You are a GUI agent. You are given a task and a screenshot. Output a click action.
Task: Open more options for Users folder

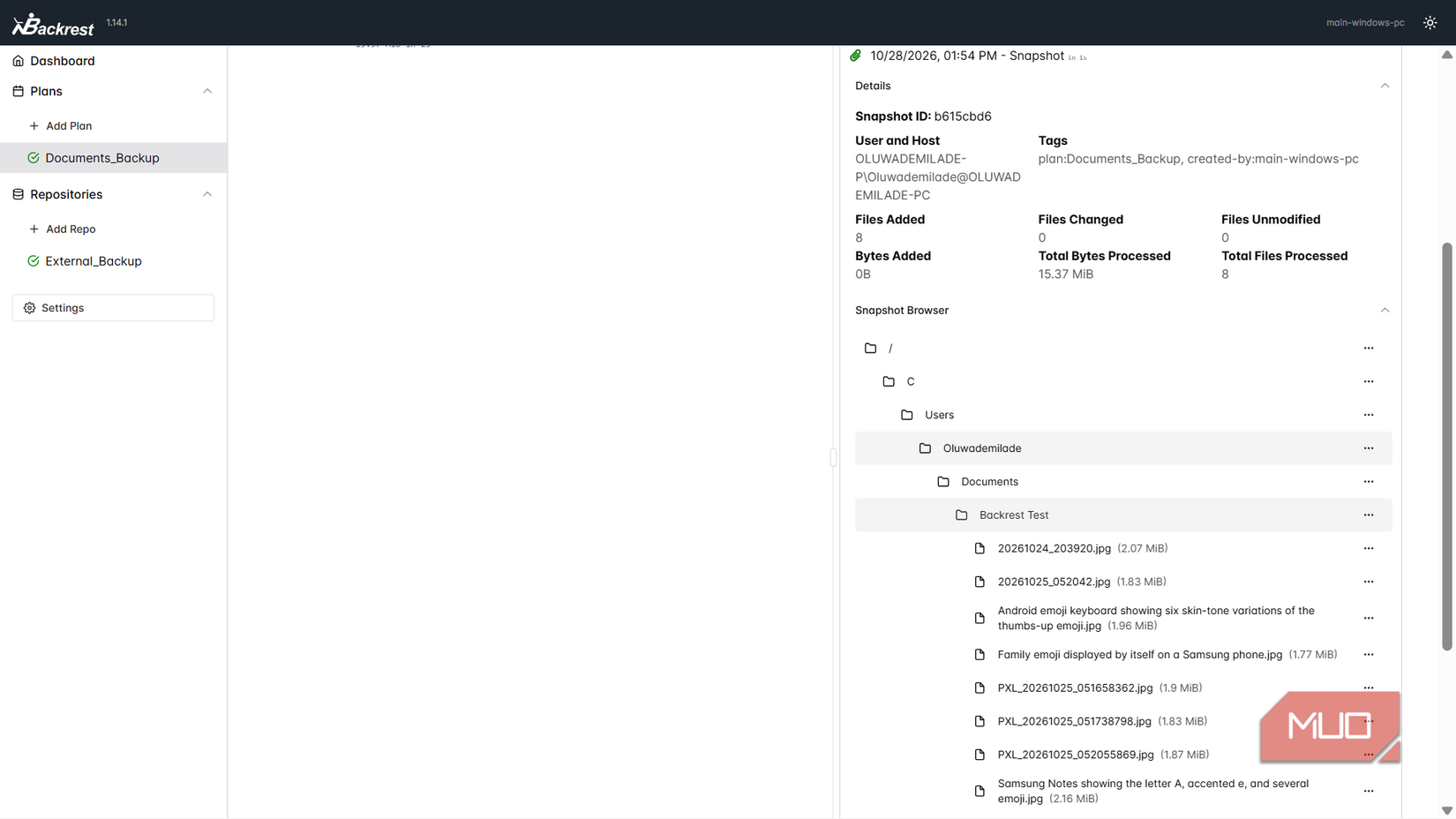(x=1369, y=415)
